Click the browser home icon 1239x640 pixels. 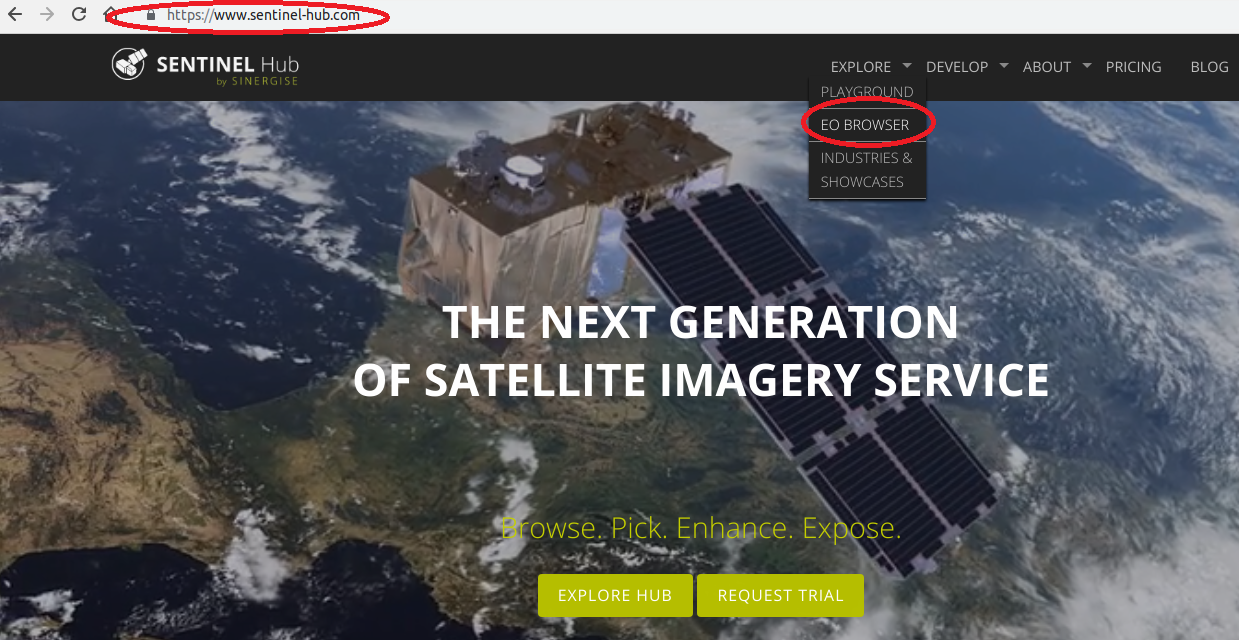pos(110,14)
